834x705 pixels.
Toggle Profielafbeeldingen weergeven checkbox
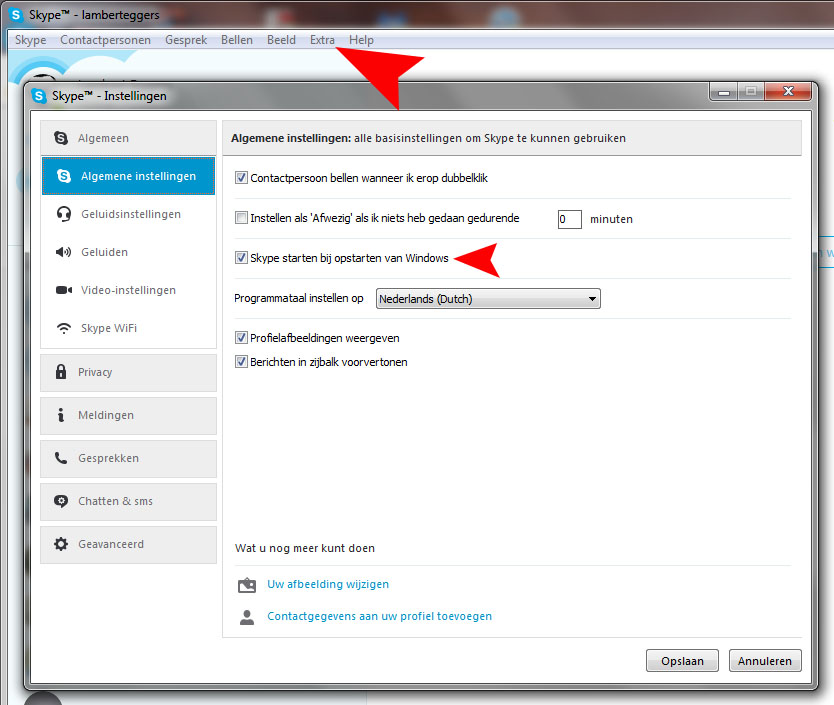coord(241,337)
